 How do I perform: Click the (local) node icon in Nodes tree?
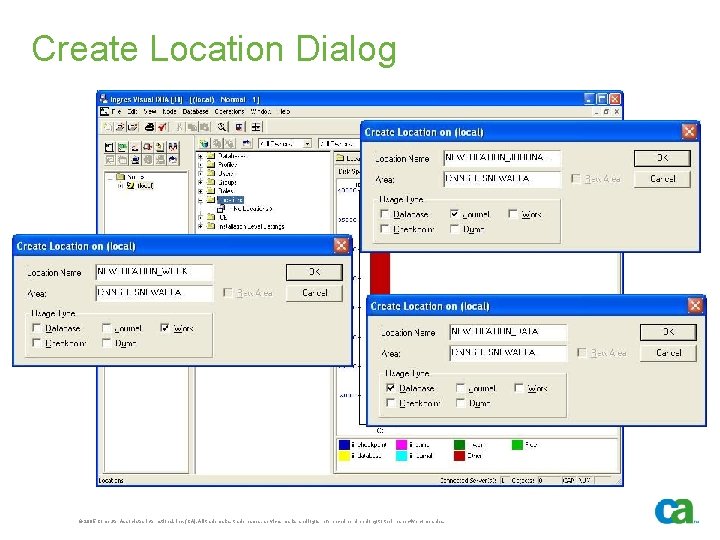click(130, 186)
